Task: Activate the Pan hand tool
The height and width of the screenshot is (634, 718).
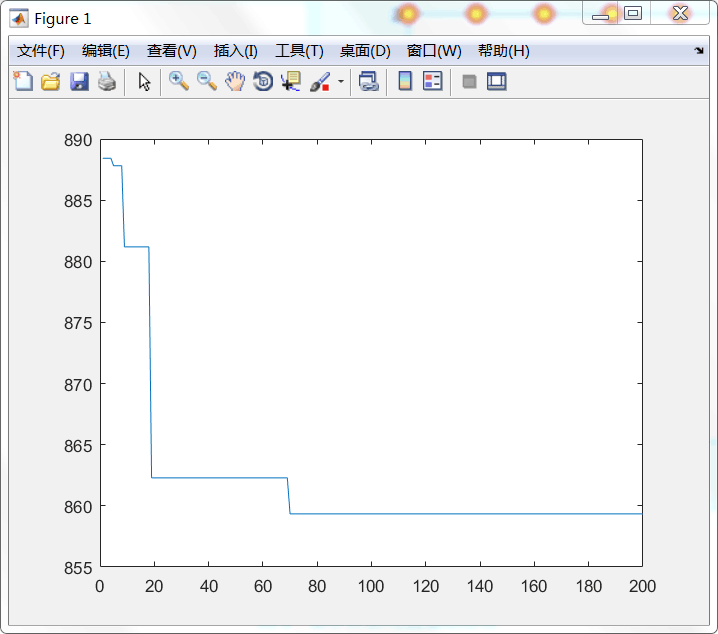Action: point(235,82)
